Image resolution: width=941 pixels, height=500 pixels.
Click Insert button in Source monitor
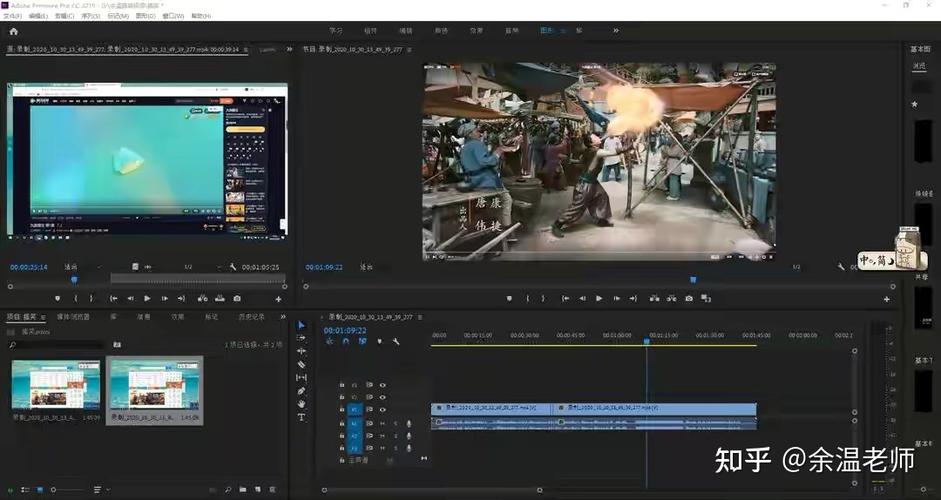pyautogui.click(x=203, y=298)
